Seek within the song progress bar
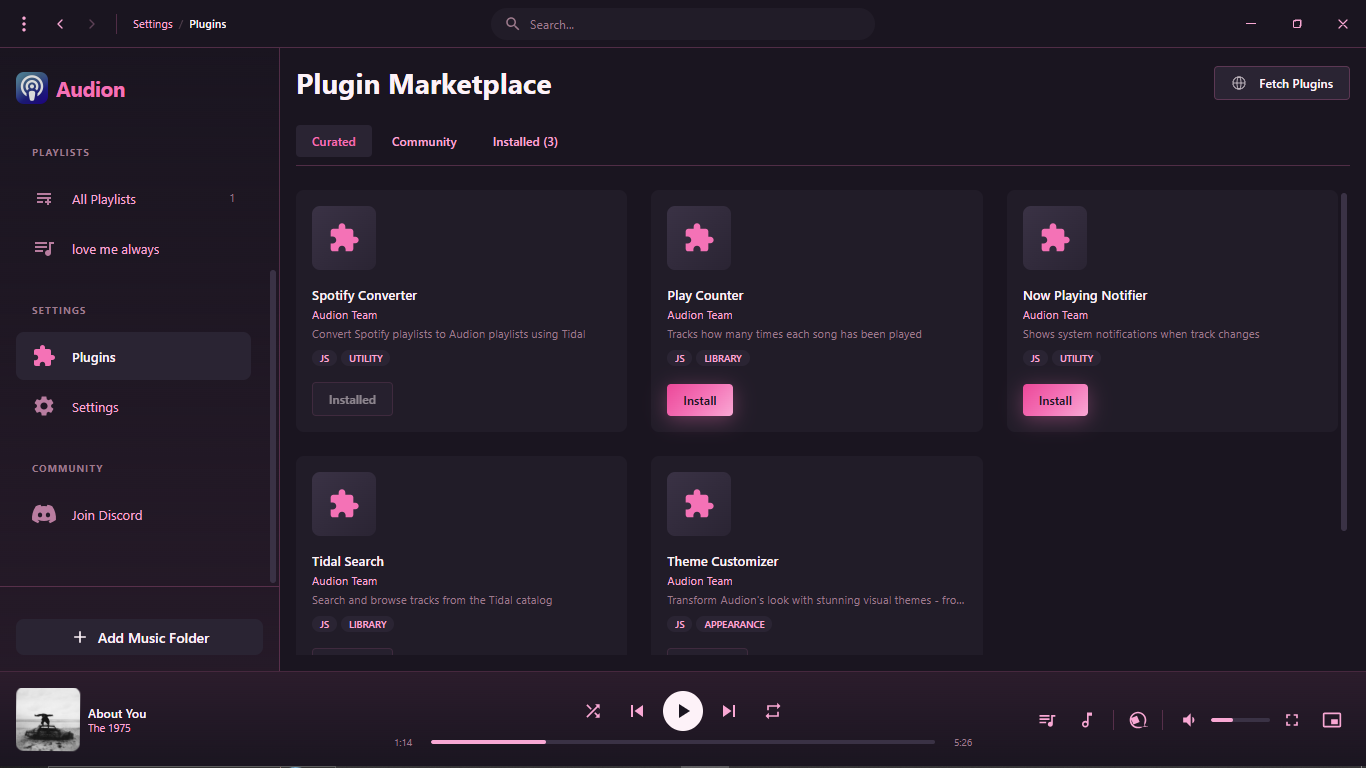This screenshot has width=1366, height=768. click(x=683, y=742)
